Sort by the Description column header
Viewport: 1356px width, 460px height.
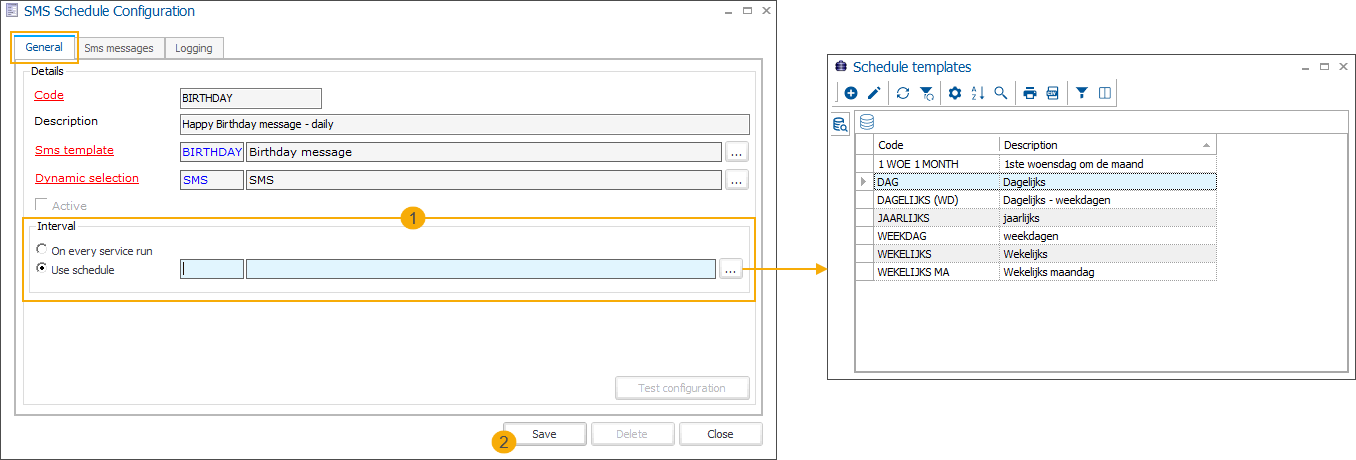click(x=1100, y=145)
